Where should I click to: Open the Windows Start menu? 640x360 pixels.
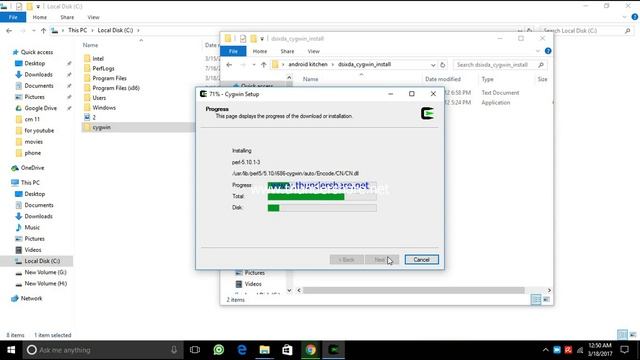coord(11,350)
